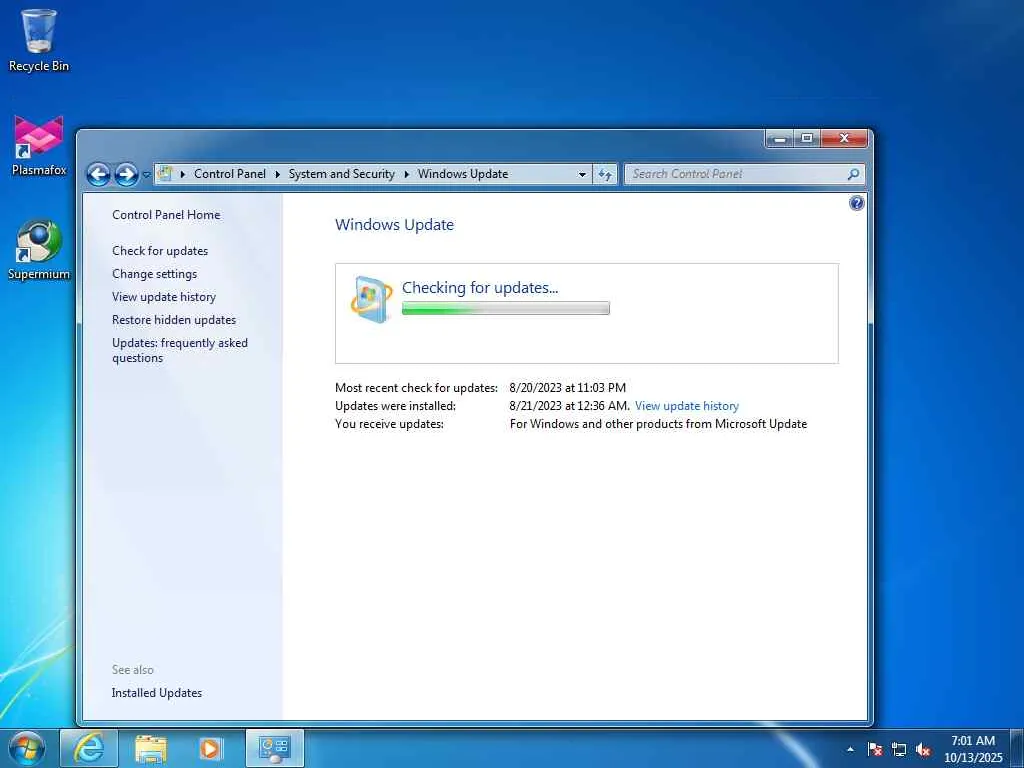Go to Control Panel Home

166,215
